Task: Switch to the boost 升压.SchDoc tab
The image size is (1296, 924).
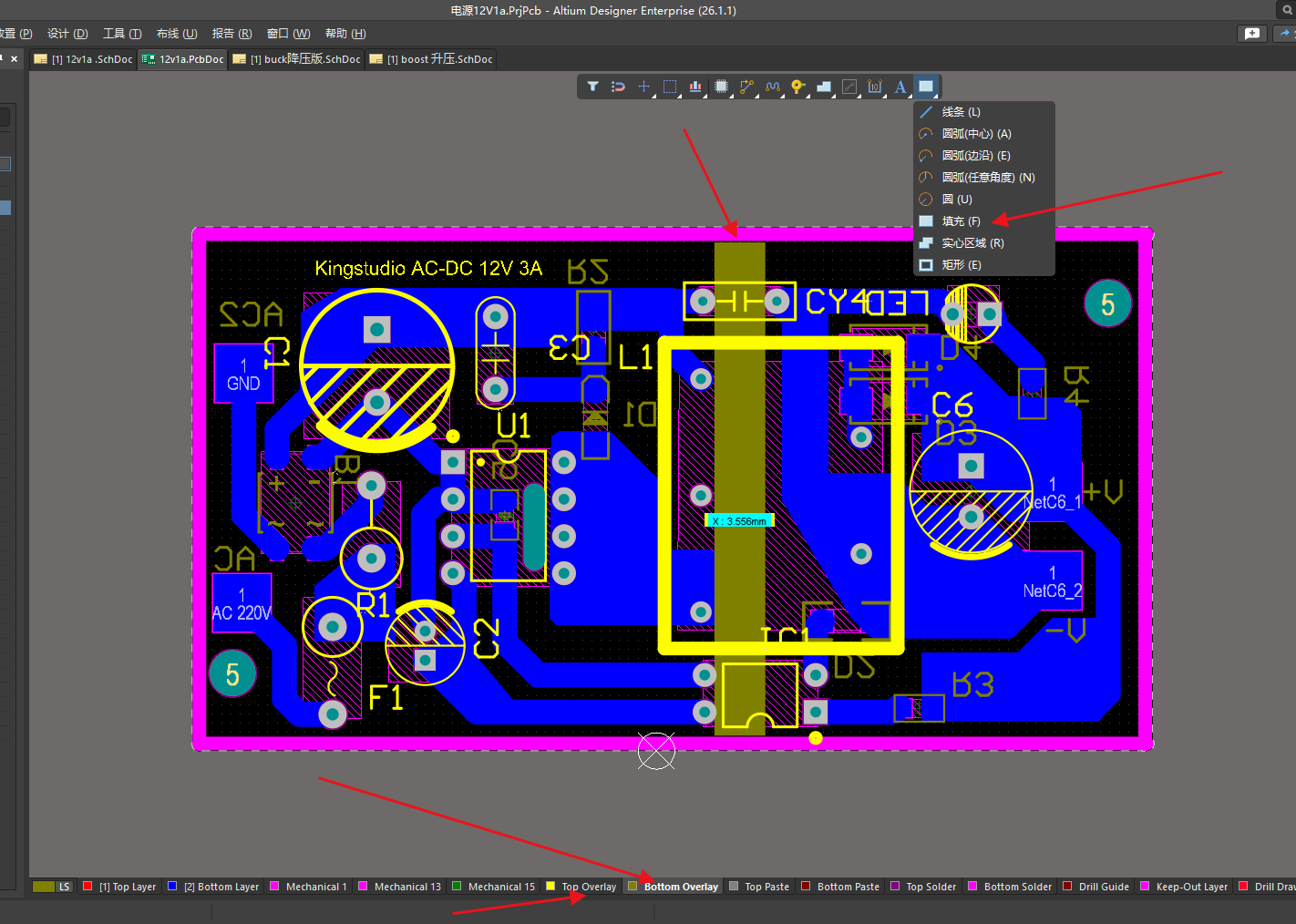Action: point(431,59)
